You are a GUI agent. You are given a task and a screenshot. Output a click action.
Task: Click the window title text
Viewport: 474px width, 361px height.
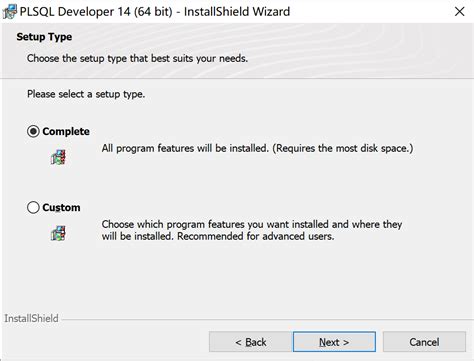[x=155, y=12]
